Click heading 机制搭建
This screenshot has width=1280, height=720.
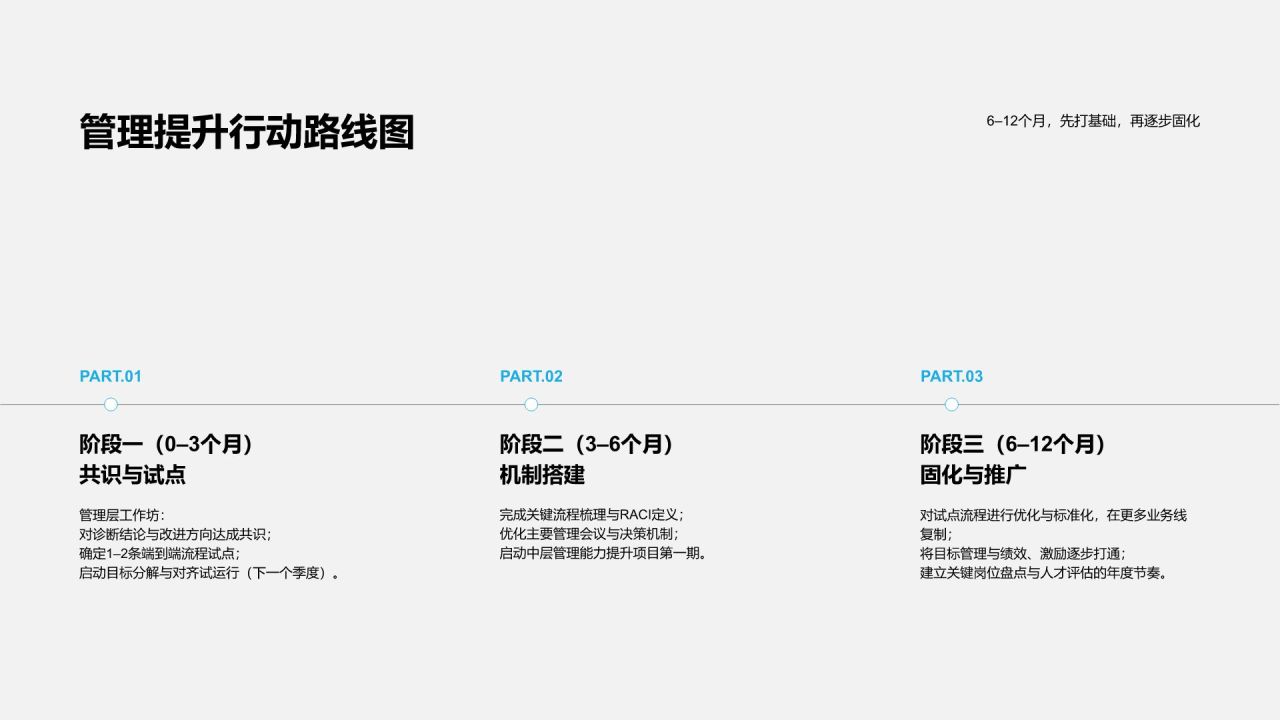pos(542,474)
